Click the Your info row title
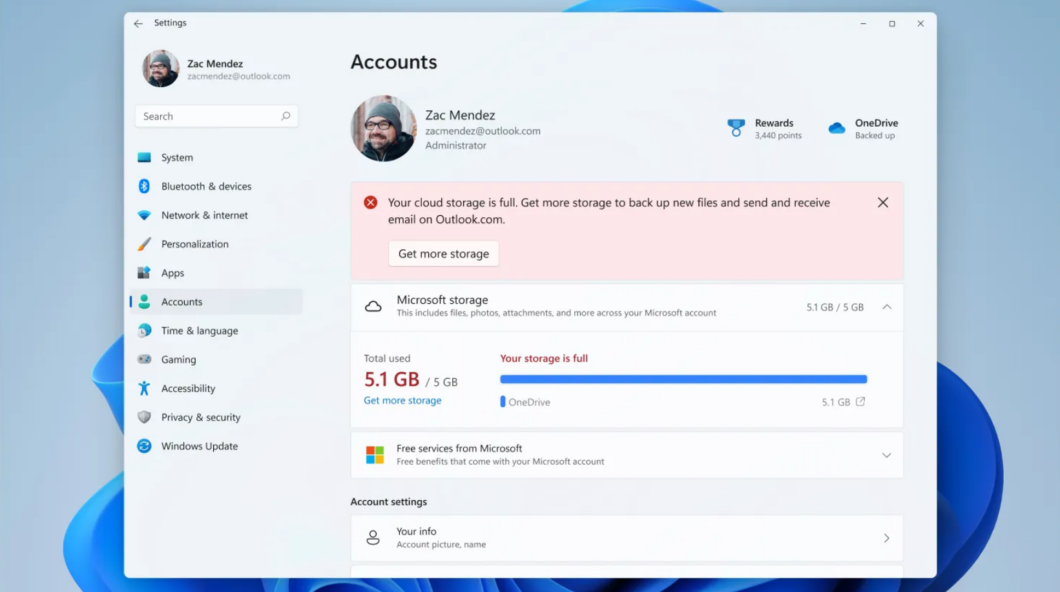Screen dimensions: 1060x592 pos(416,531)
